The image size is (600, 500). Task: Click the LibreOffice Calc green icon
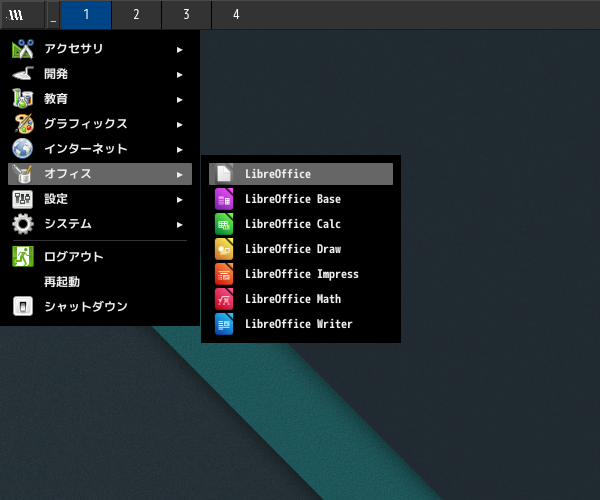point(224,224)
